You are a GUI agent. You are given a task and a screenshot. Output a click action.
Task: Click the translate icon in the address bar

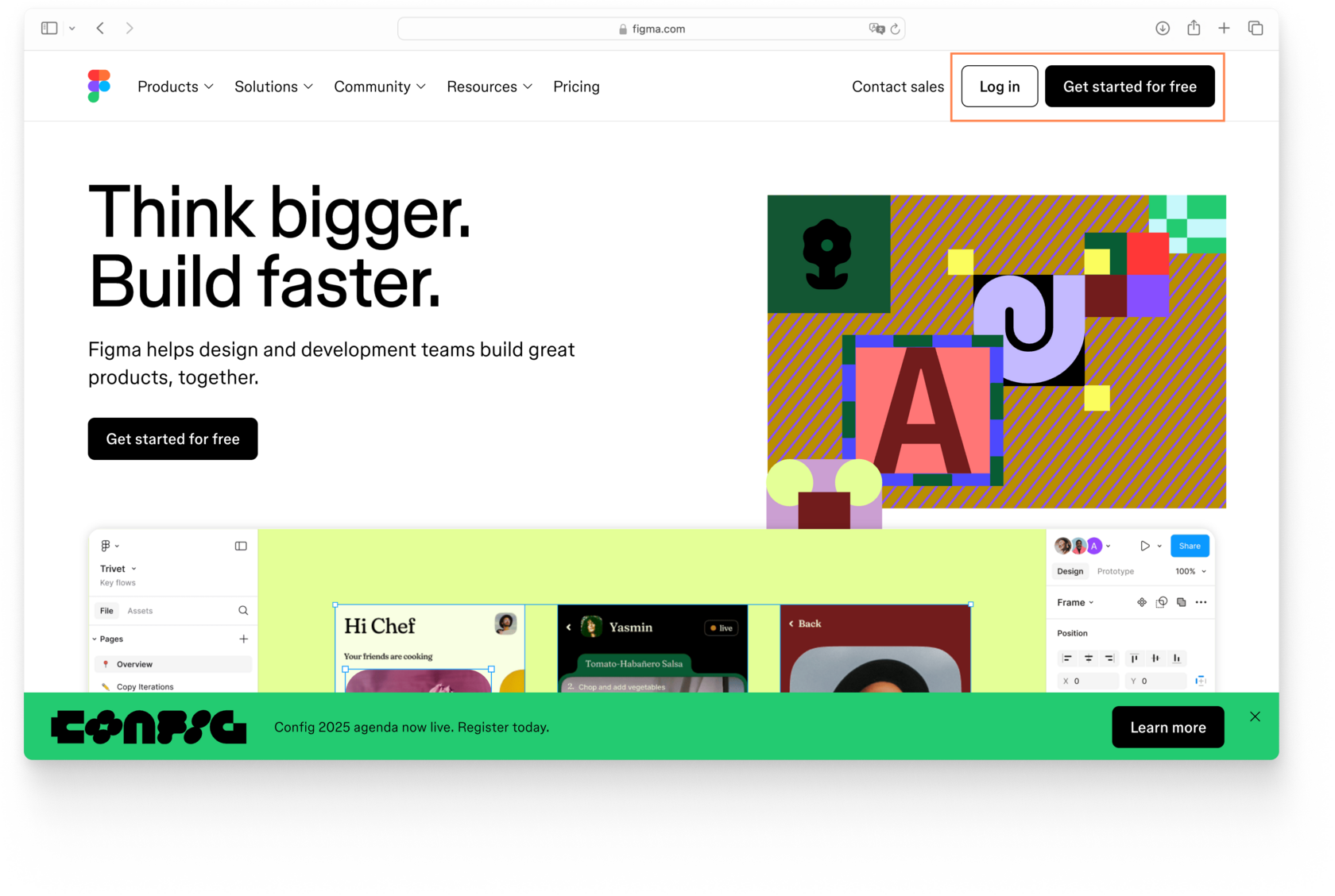pyautogui.click(x=876, y=29)
